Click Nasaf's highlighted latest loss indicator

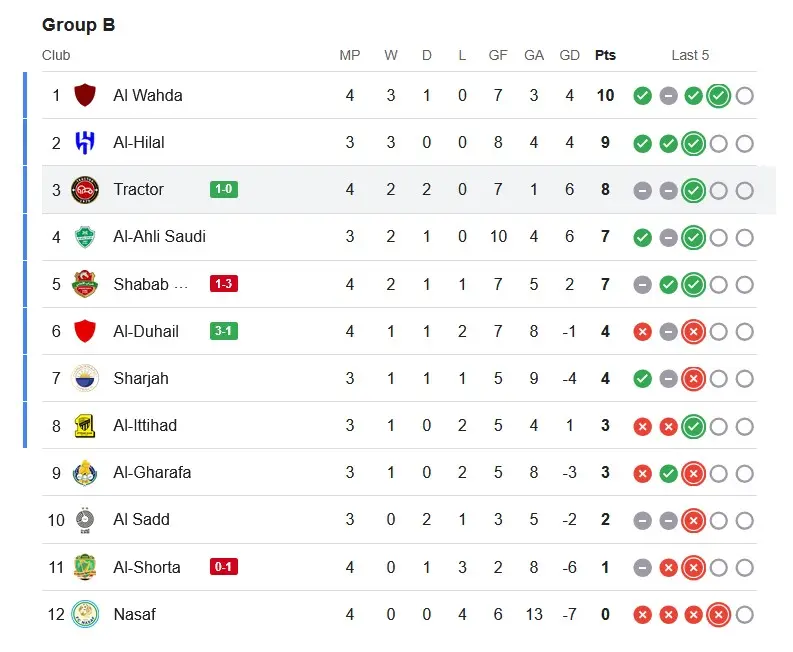[718, 614]
